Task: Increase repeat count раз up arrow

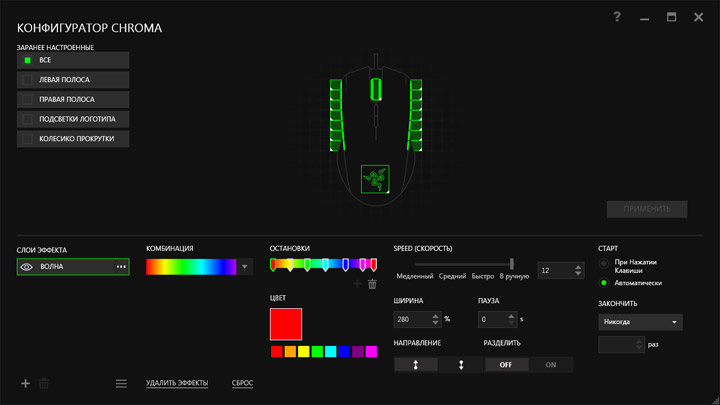Action: (x=639, y=341)
